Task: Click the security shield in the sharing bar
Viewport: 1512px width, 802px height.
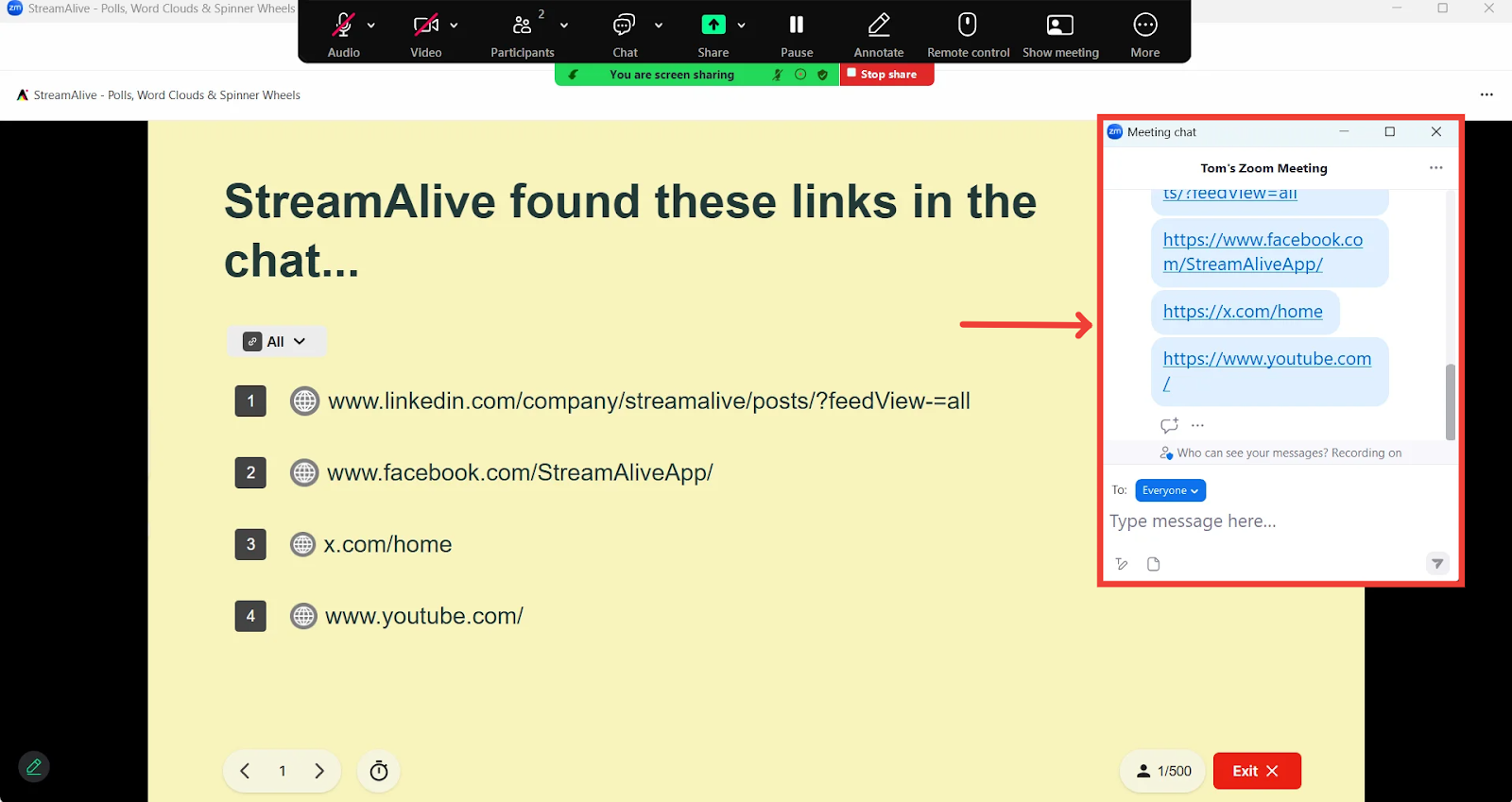Action: point(822,75)
